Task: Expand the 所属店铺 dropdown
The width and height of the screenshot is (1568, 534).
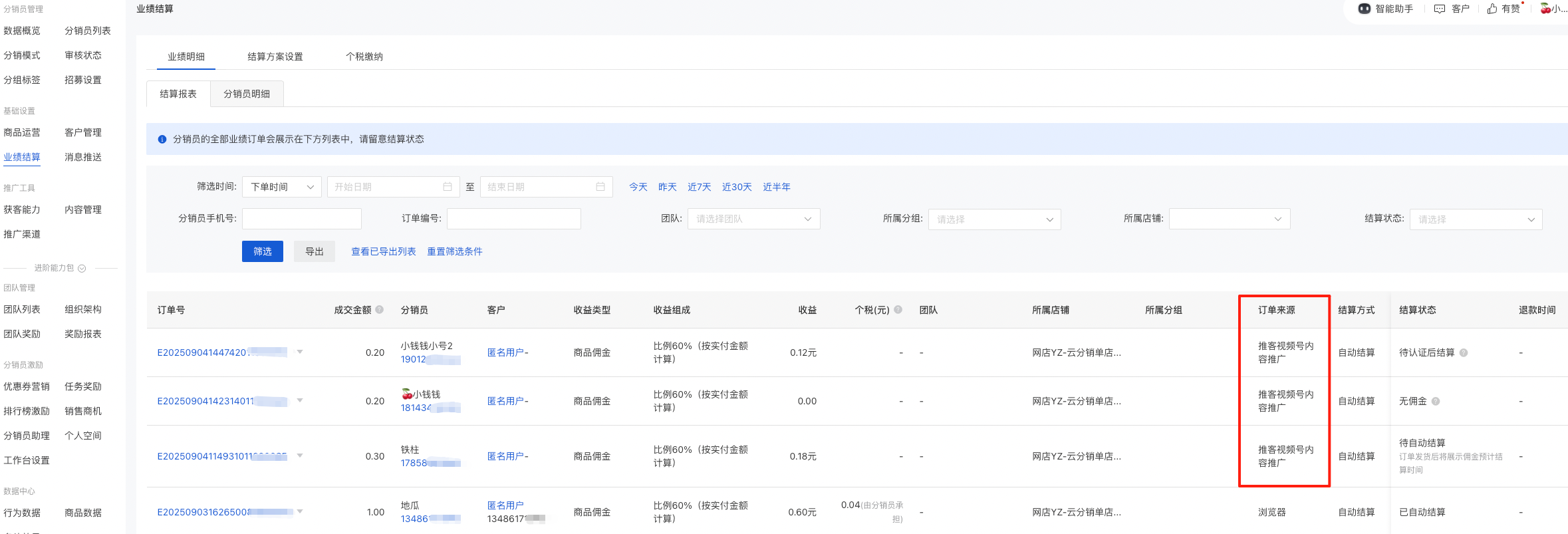Action: click(1229, 219)
